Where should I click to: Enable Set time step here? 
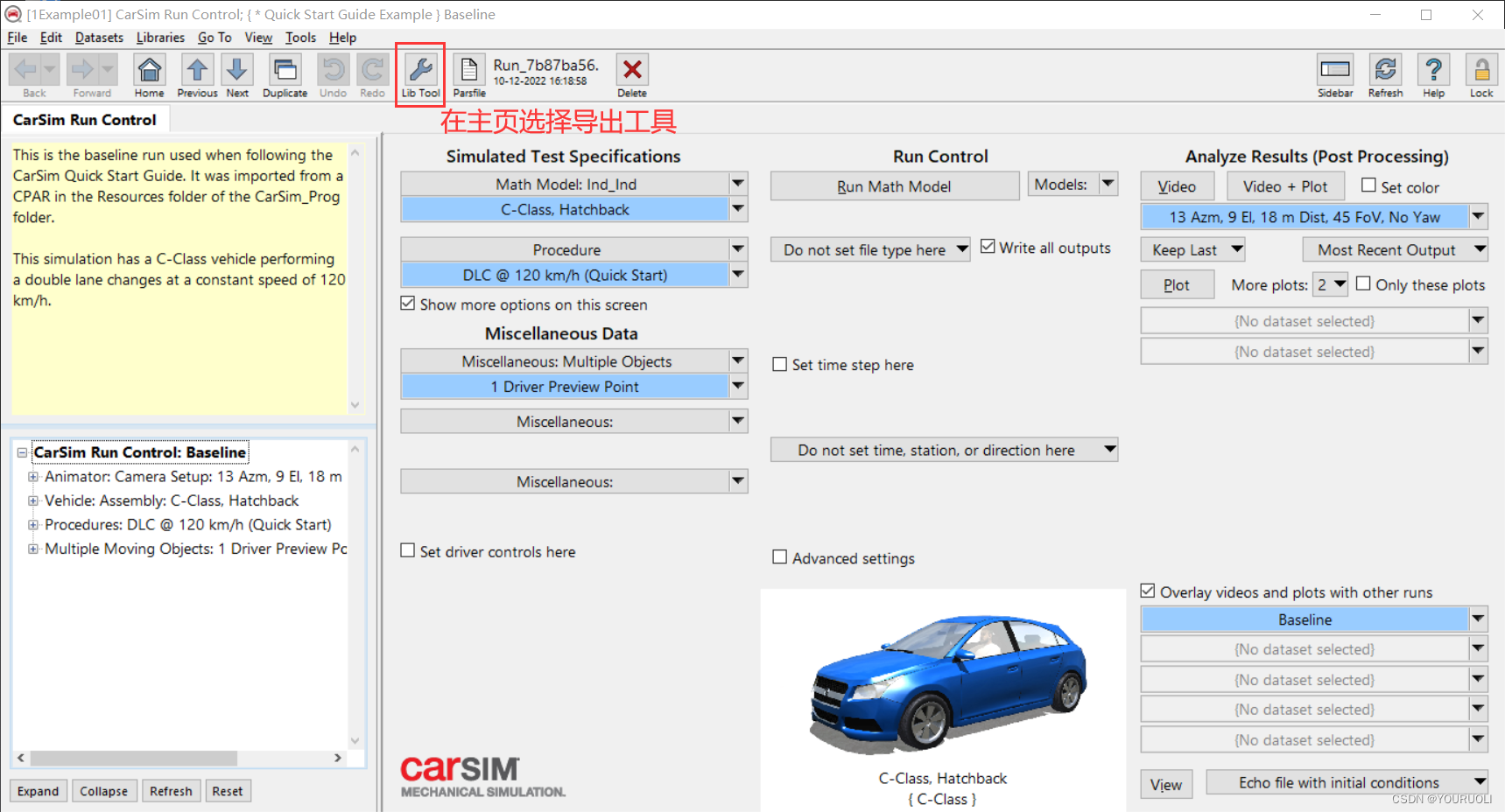pos(780,364)
